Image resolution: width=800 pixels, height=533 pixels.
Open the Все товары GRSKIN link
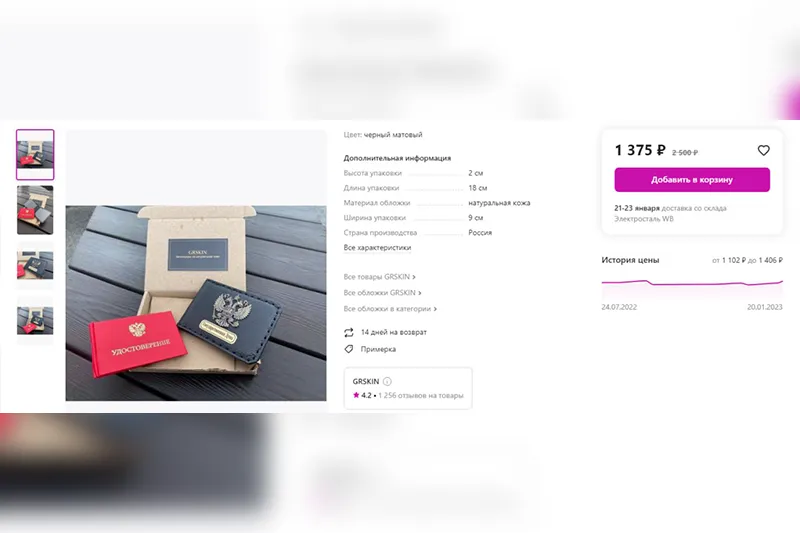pos(379,276)
